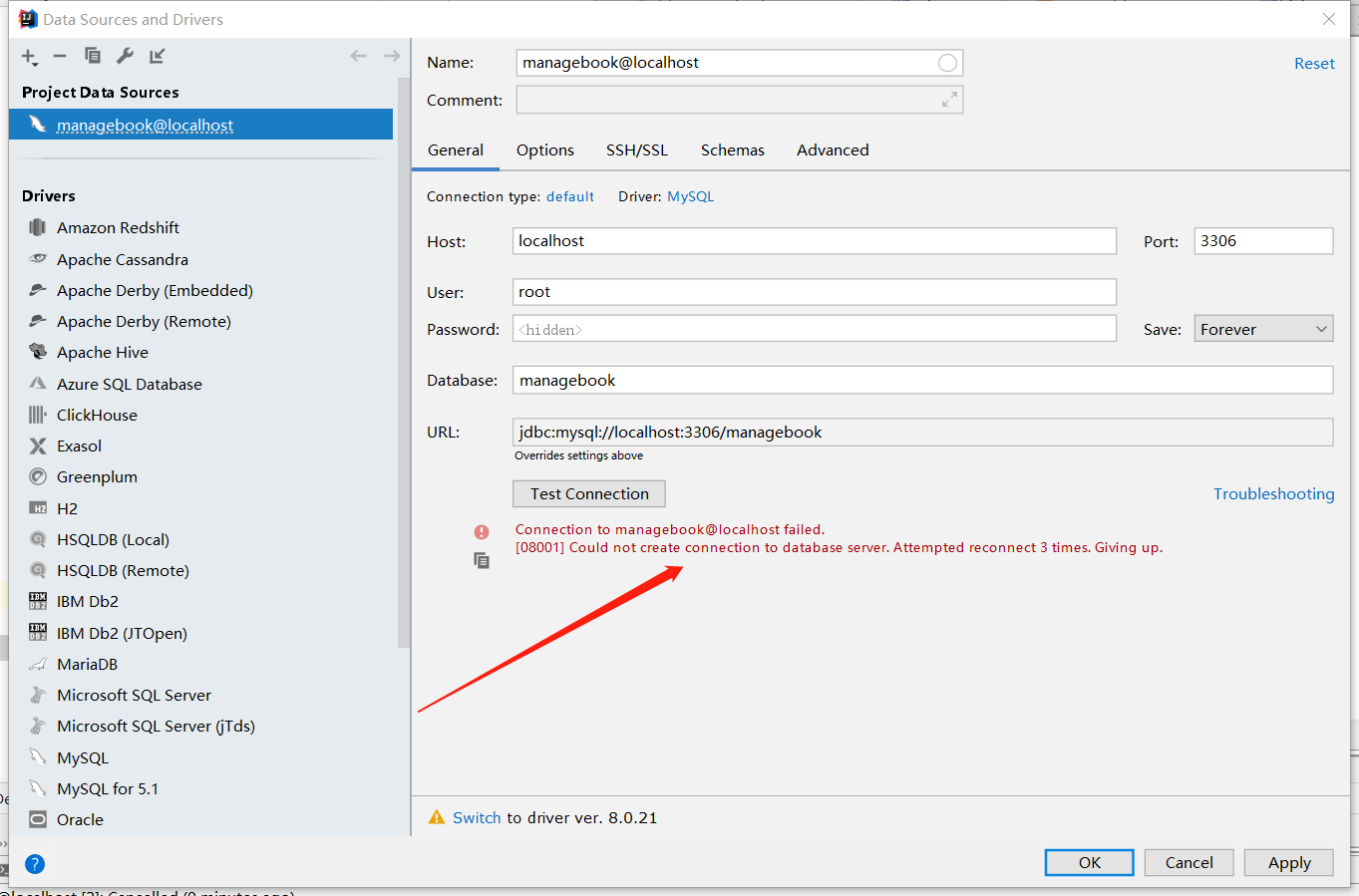
Task: Switch to the Schemas tab
Action: [x=733, y=149]
